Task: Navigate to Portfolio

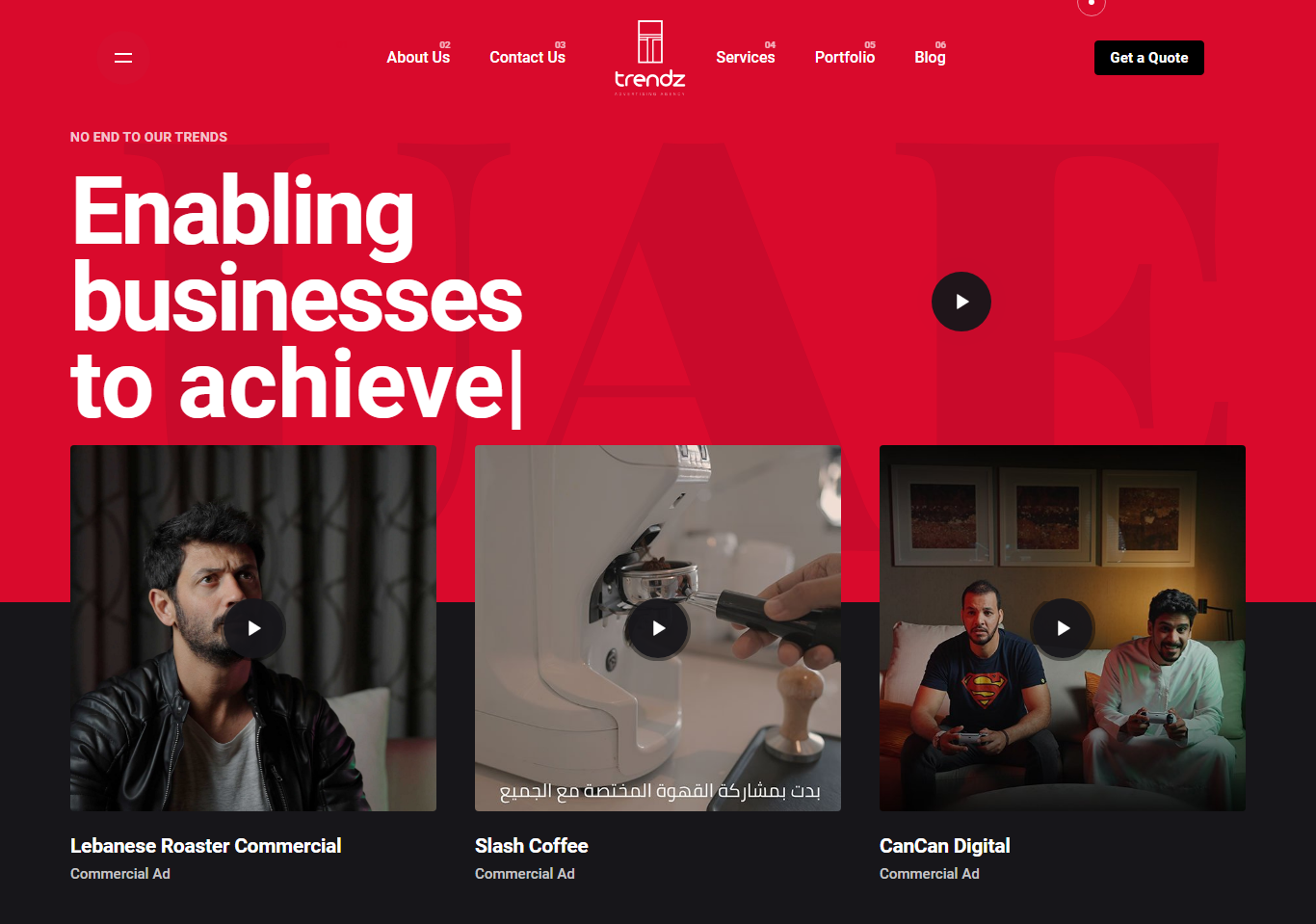Action: point(845,57)
